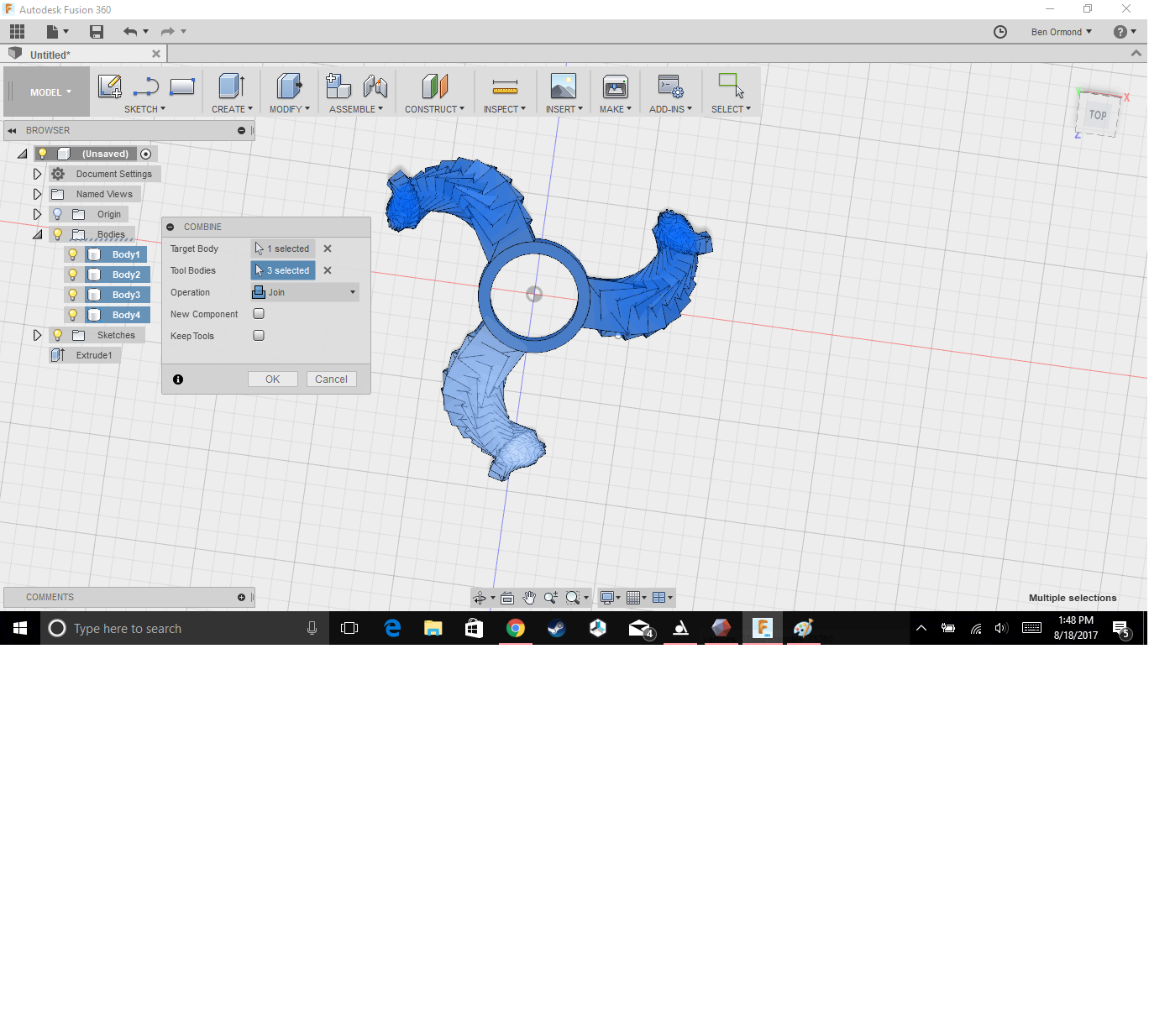
Task: Open the Operation Join dropdown
Action: click(x=306, y=292)
